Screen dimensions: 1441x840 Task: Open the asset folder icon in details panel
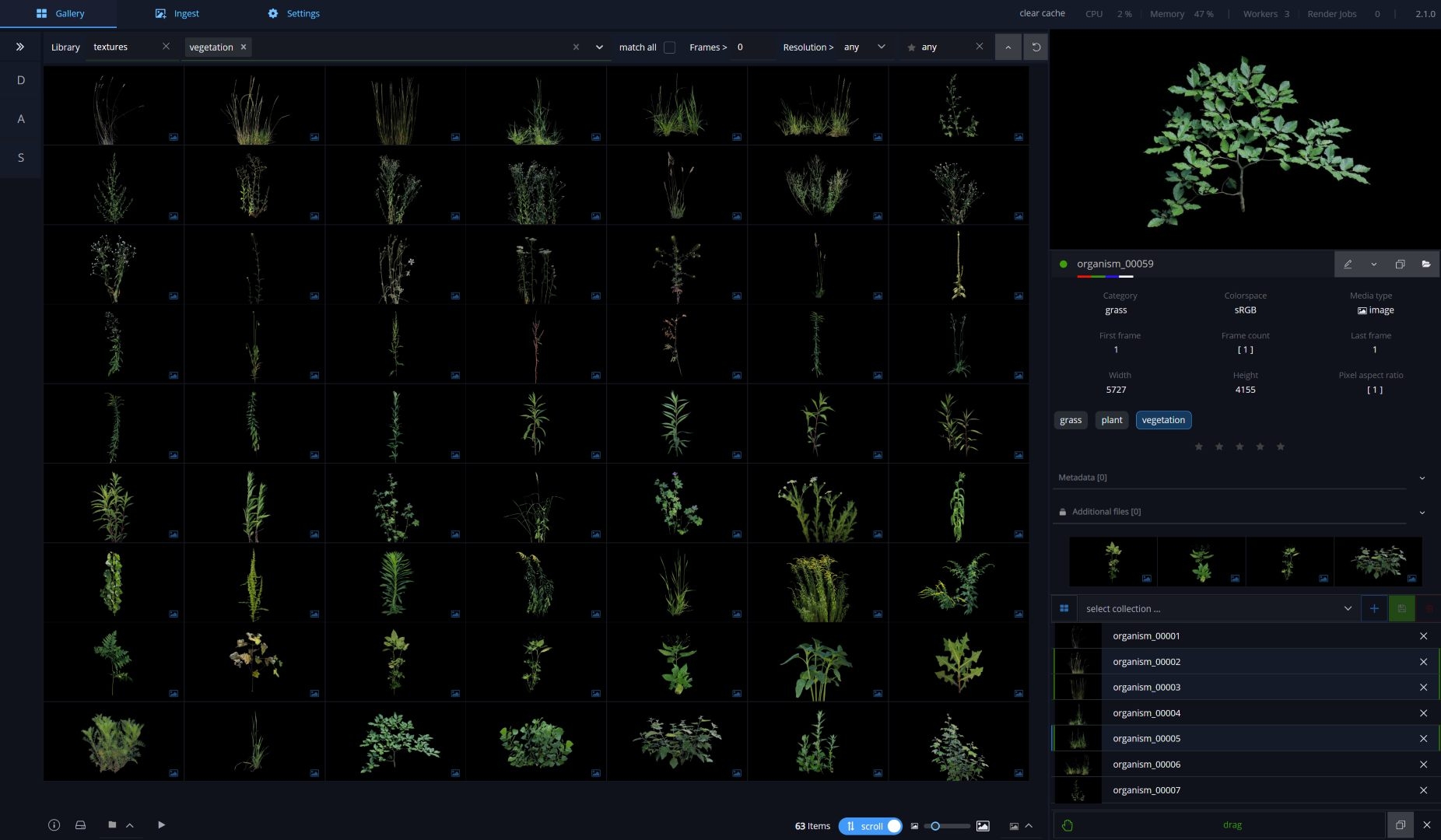(x=1426, y=264)
